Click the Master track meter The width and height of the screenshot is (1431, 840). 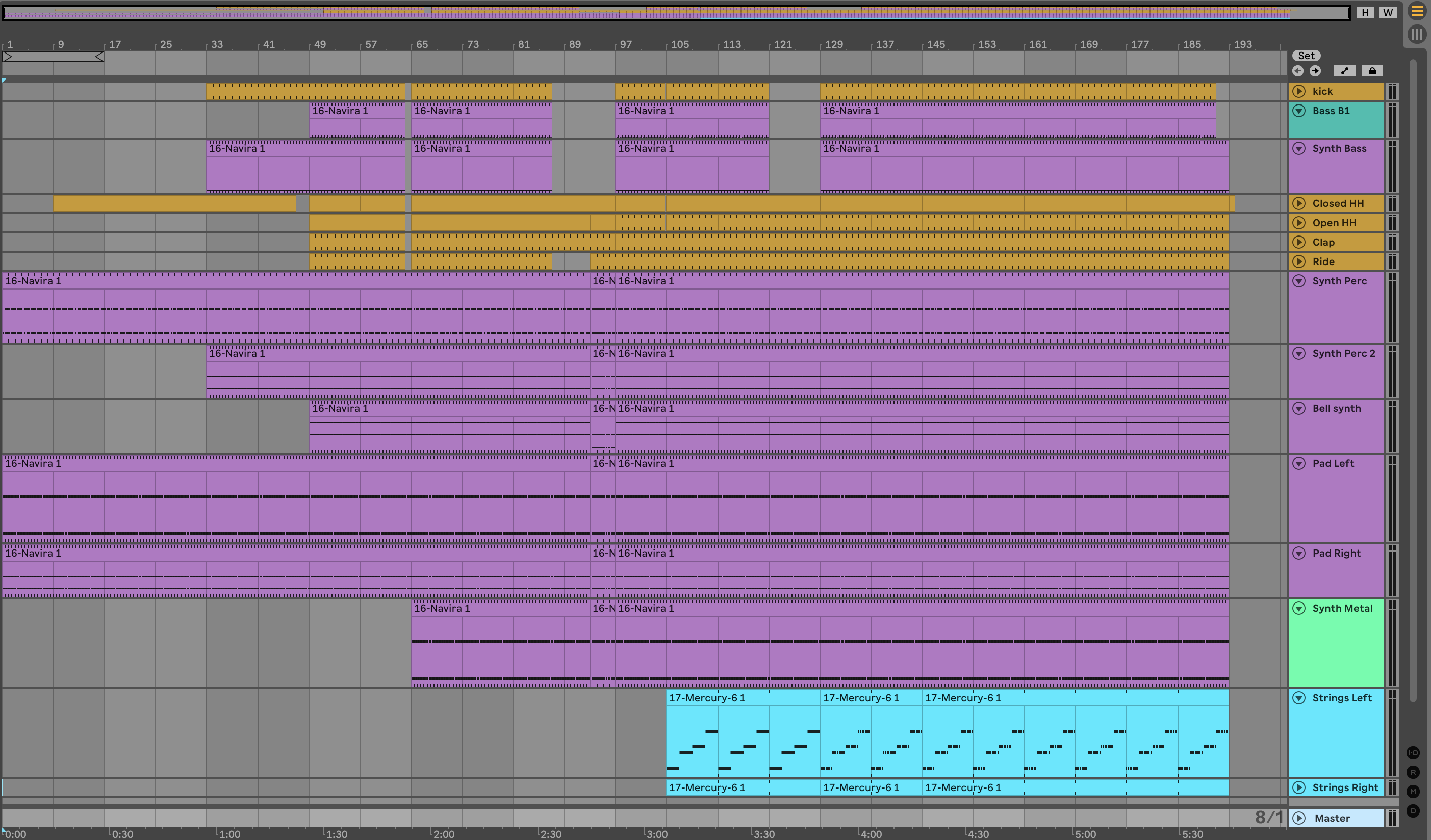click(1392, 818)
